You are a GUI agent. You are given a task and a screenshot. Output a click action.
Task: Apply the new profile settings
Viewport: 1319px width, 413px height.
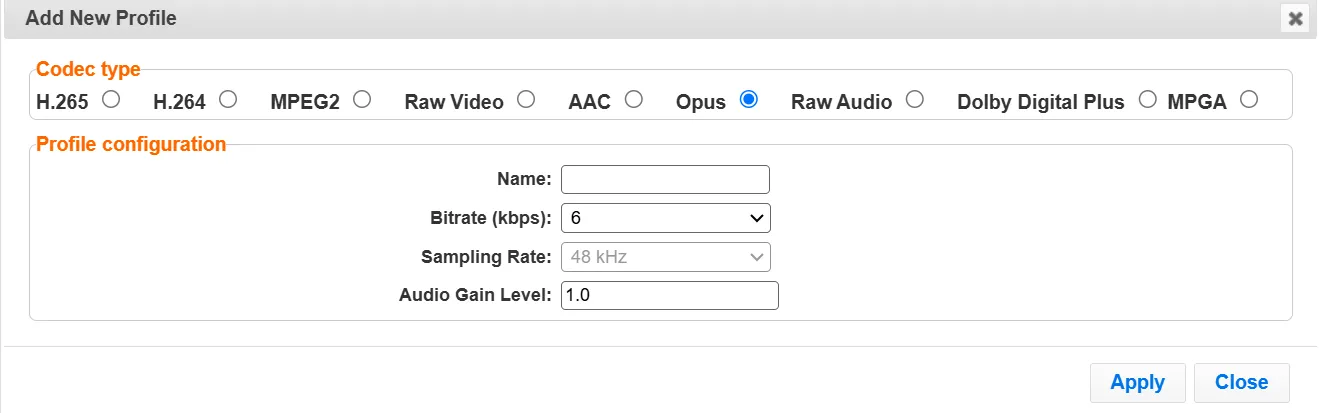coord(1137,382)
